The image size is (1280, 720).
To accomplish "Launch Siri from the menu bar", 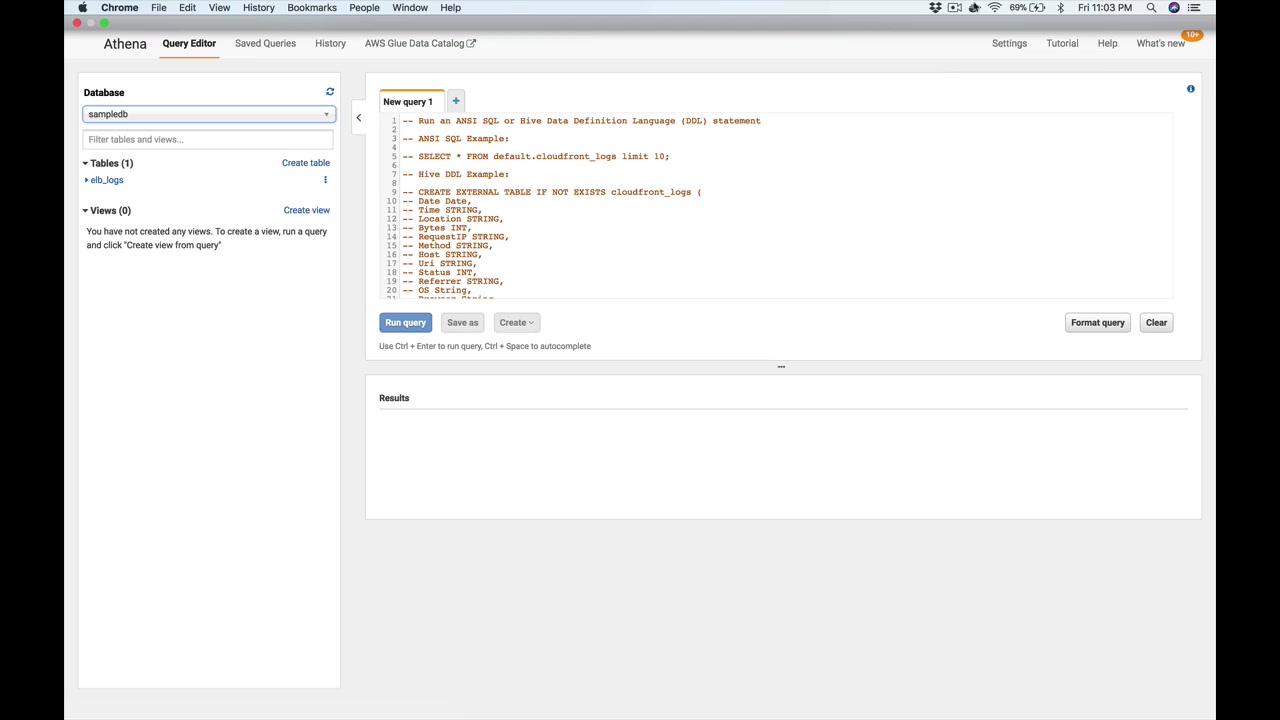I will click(x=1174, y=8).
